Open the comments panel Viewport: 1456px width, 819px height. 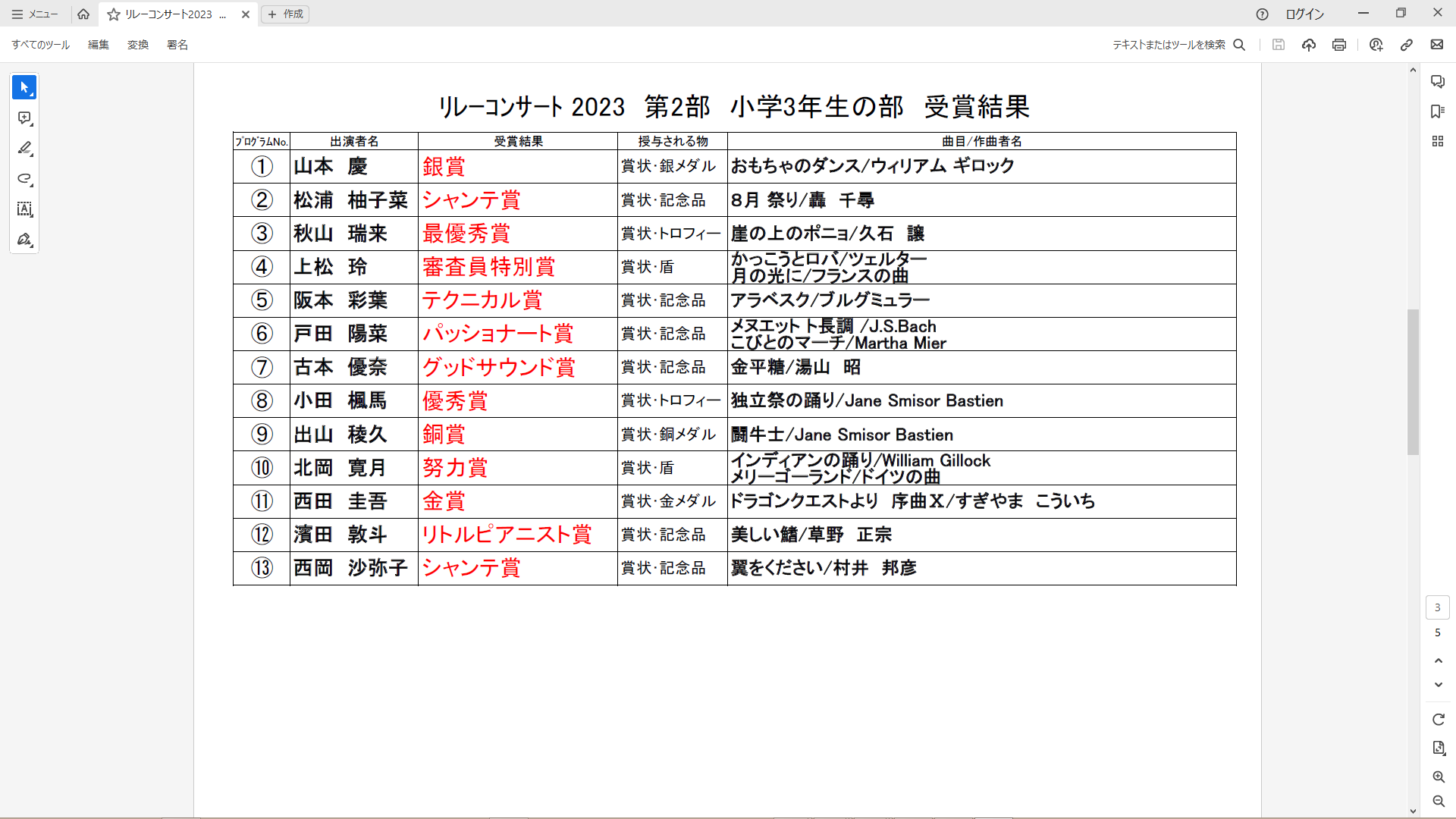[x=1438, y=81]
